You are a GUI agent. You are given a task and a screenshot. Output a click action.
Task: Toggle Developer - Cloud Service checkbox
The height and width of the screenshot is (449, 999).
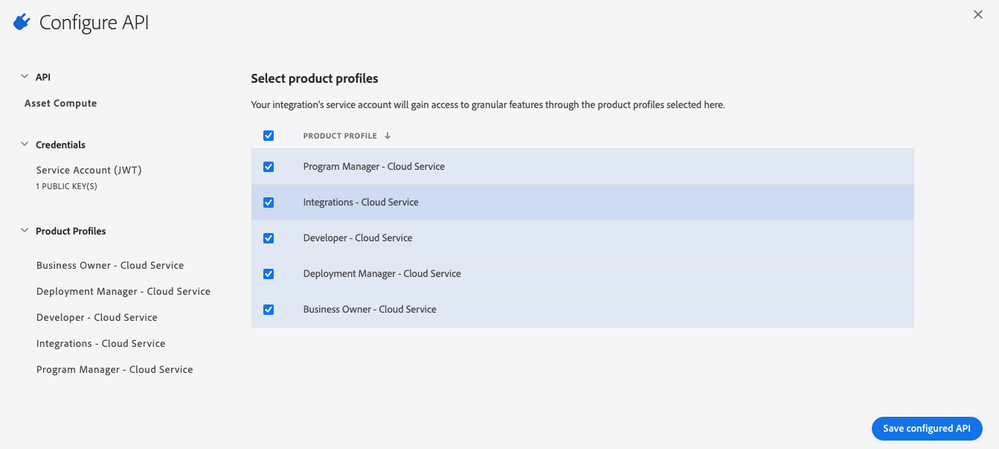268,238
